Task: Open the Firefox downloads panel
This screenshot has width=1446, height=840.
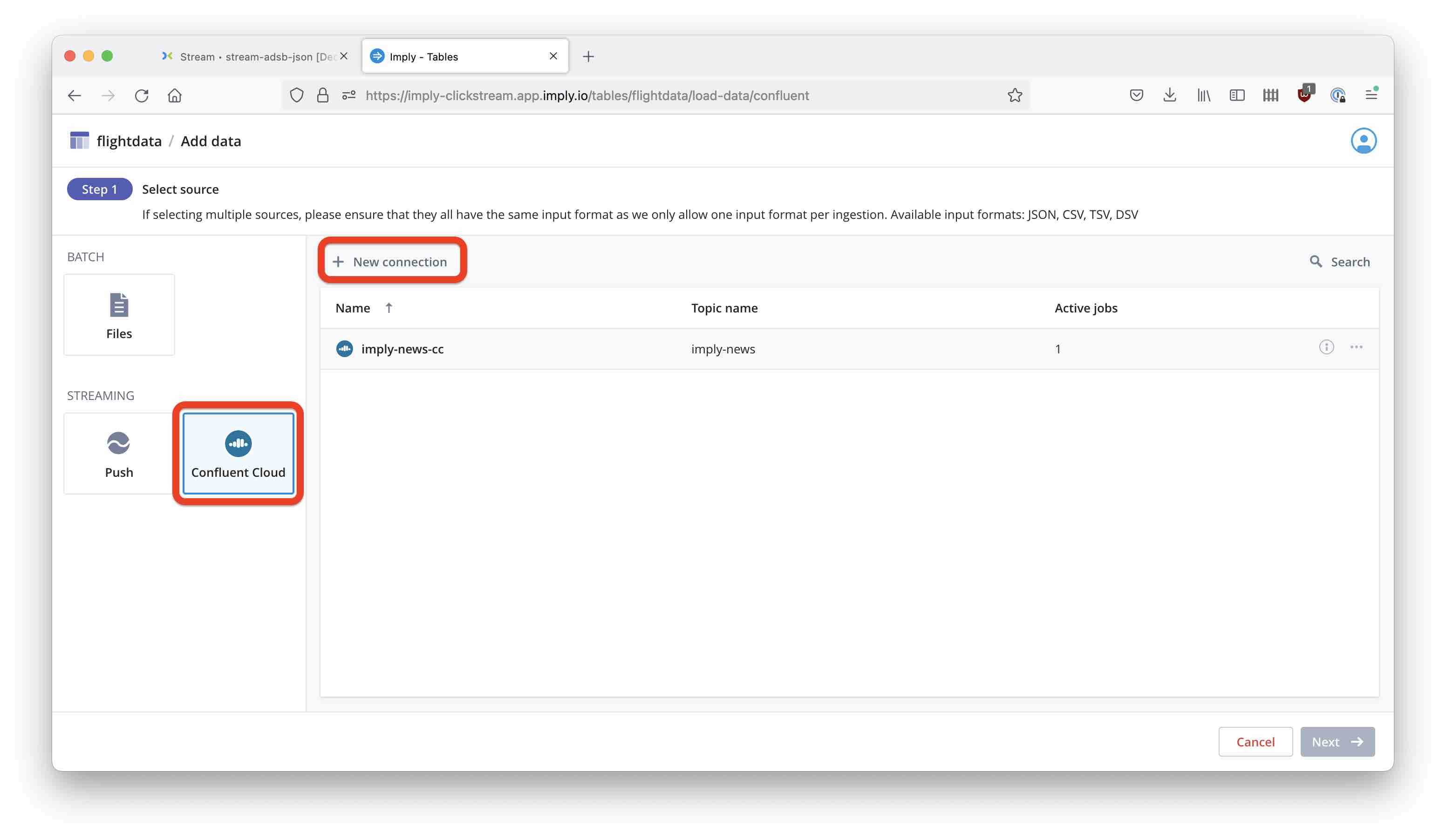Action: click(1169, 95)
